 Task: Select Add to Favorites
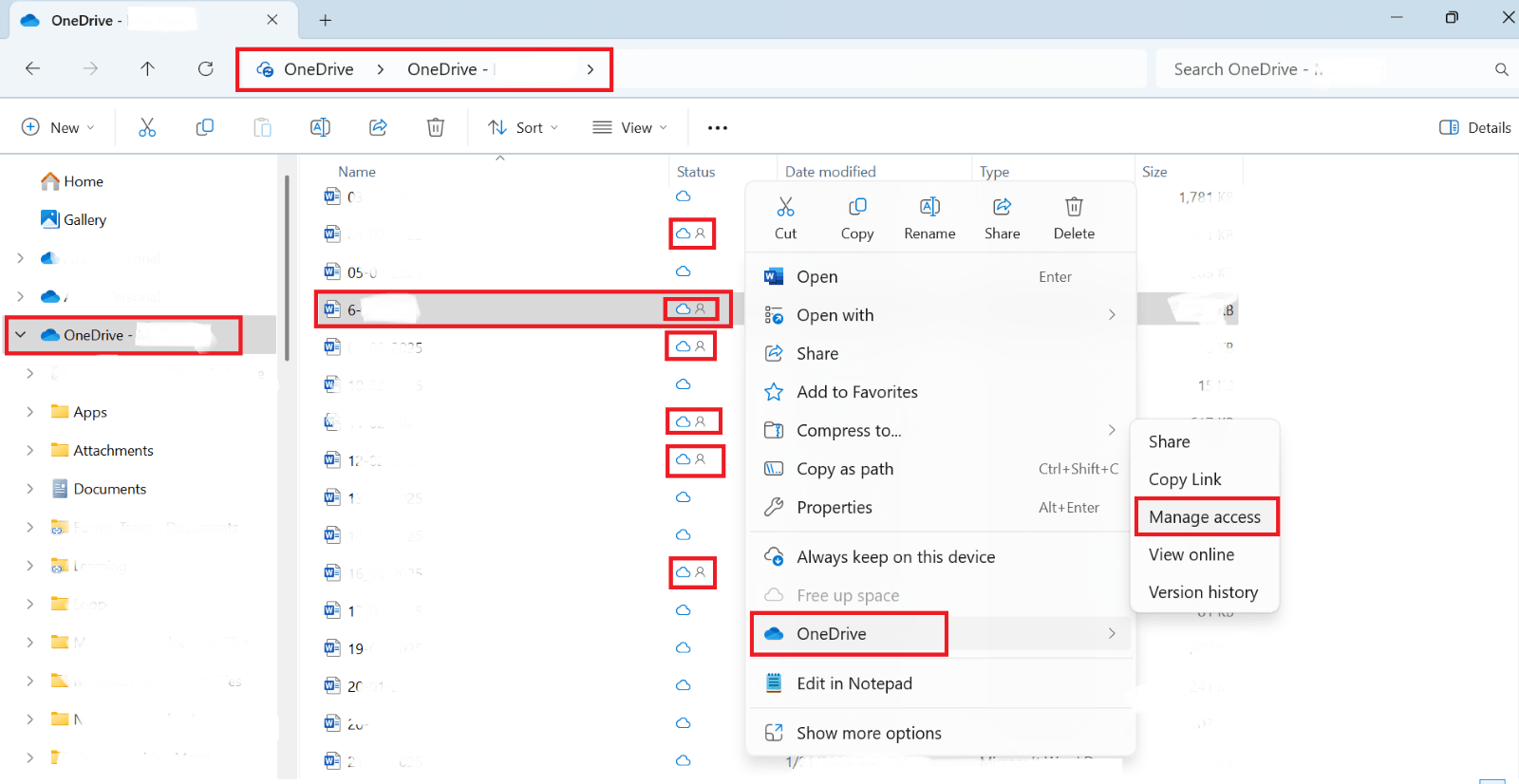942,392
